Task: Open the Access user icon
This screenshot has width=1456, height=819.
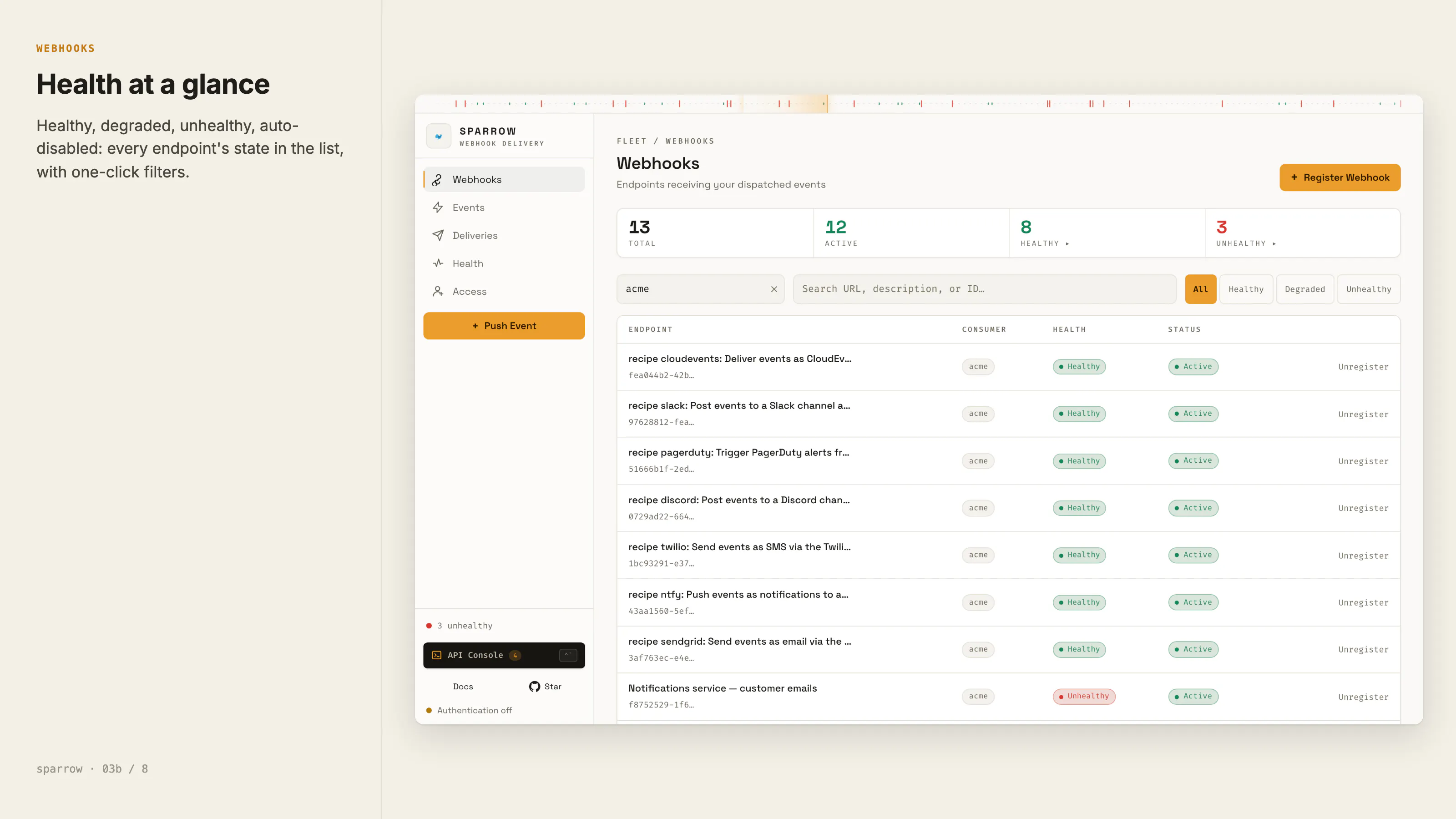Action: 437,292
